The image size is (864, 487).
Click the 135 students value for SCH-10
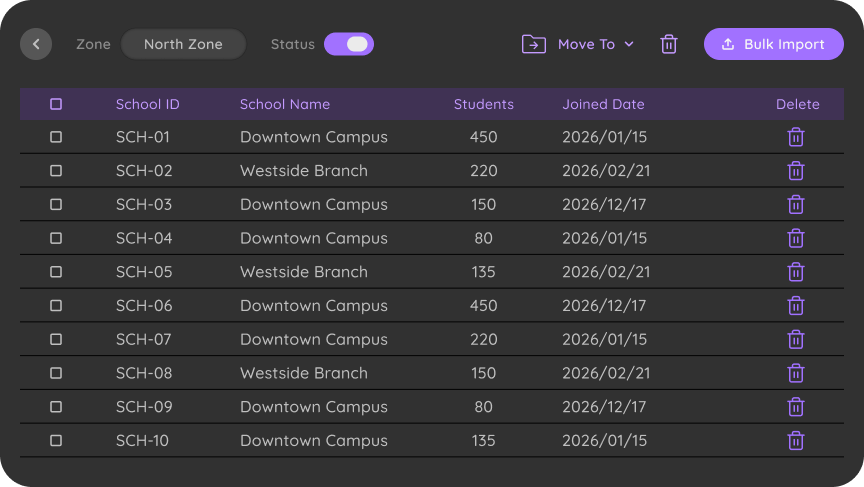(483, 440)
